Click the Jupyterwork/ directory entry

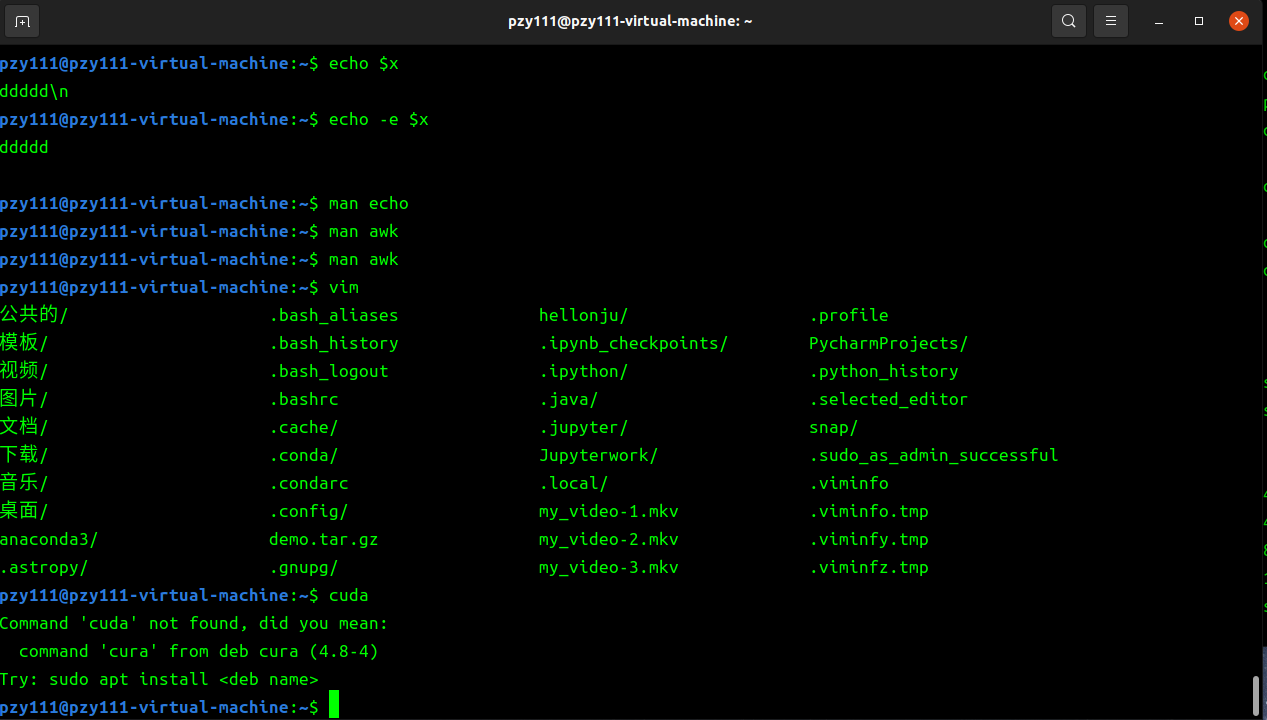[x=598, y=455]
